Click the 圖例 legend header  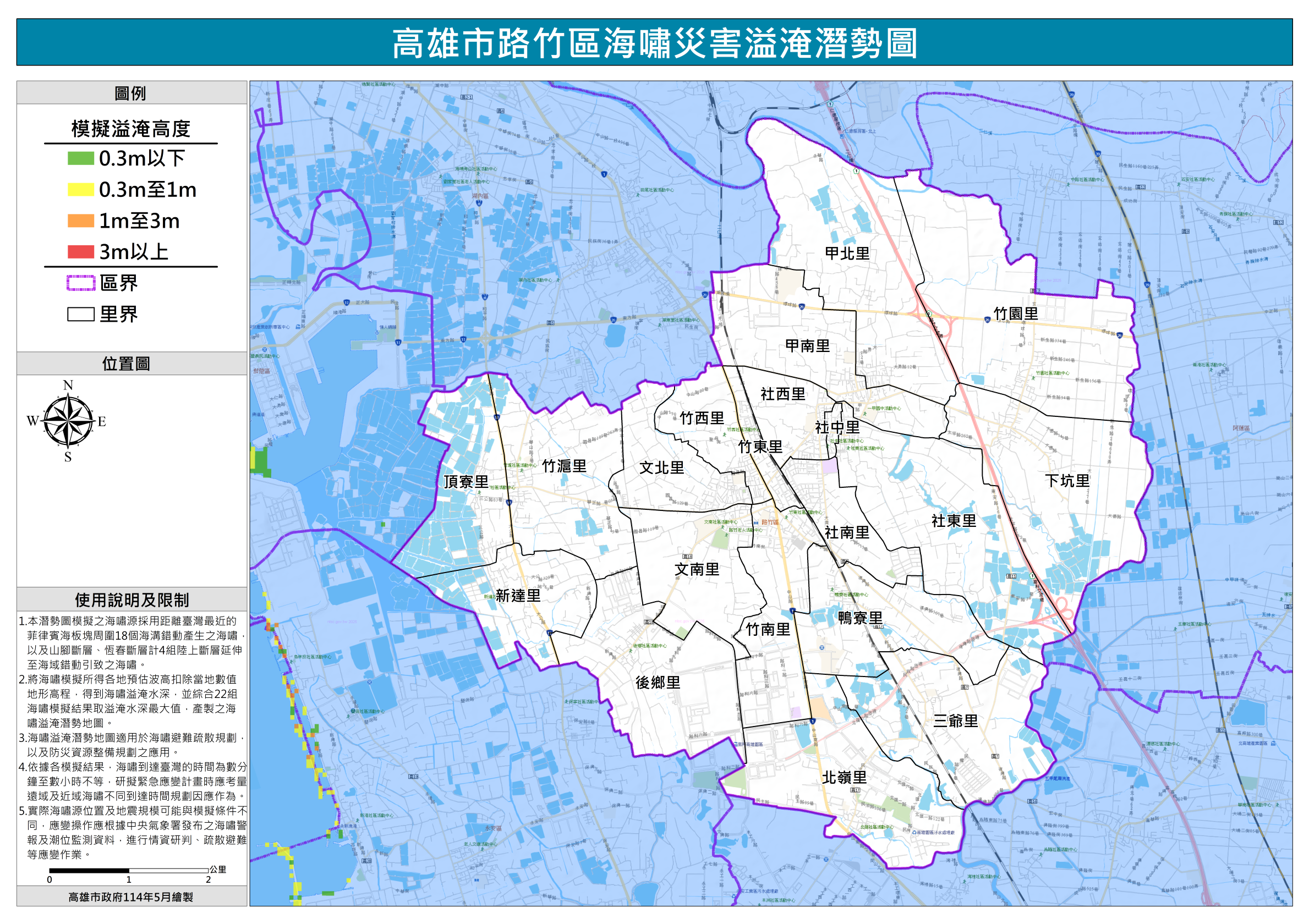(x=130, y=93)
